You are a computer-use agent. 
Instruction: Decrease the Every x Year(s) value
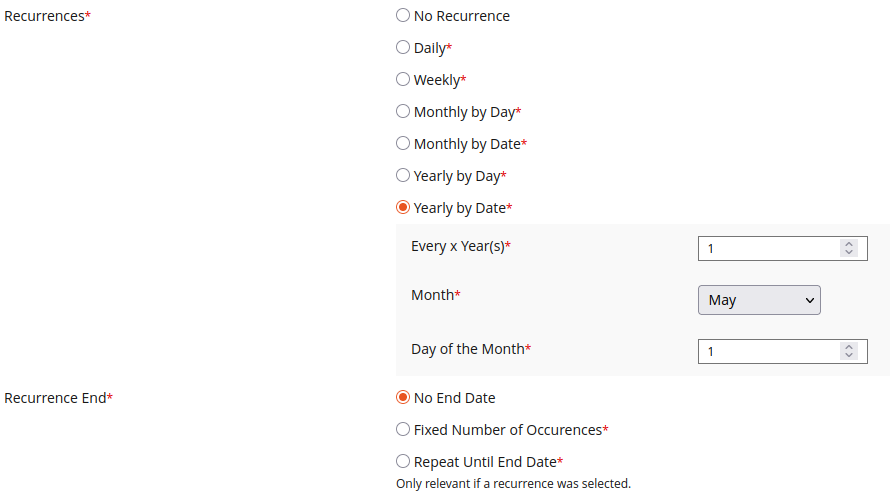click(x=849, y=252)
